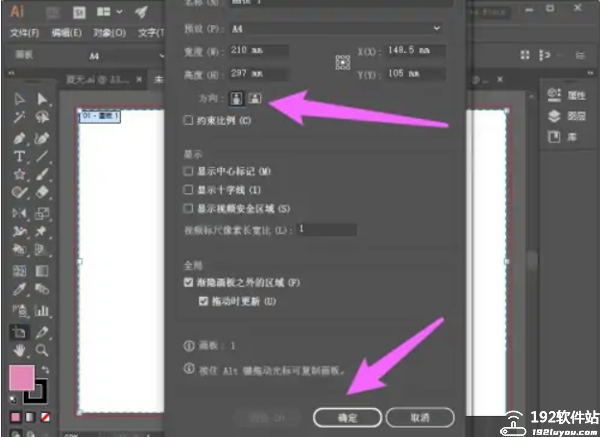This screenshot has width=600, height=437.
Task: Select the Column Graph tool
Action: coord(42,310)
